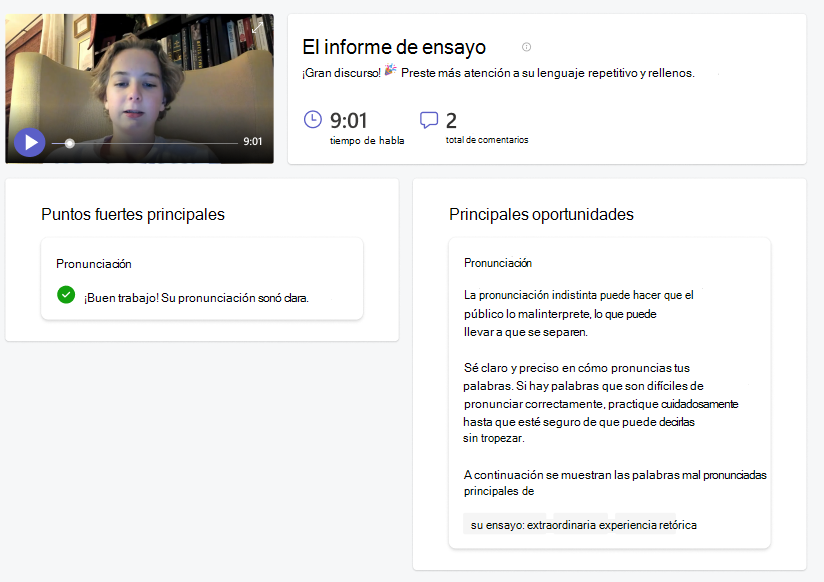Screen dimensions: 824x582
Task: Click the Pronunciación title under opportunities
Action: (498, 263)
